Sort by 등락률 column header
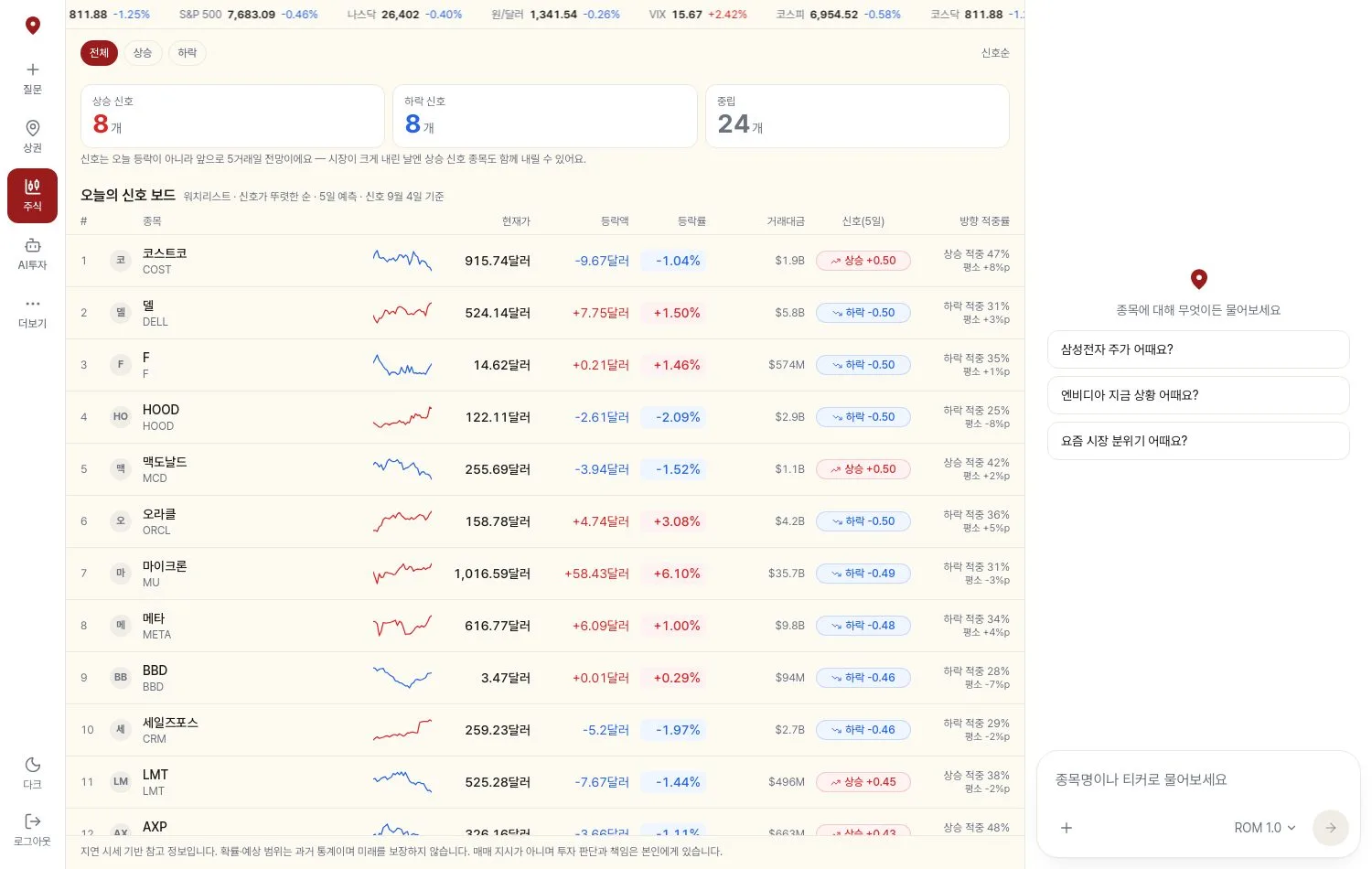 691,221
